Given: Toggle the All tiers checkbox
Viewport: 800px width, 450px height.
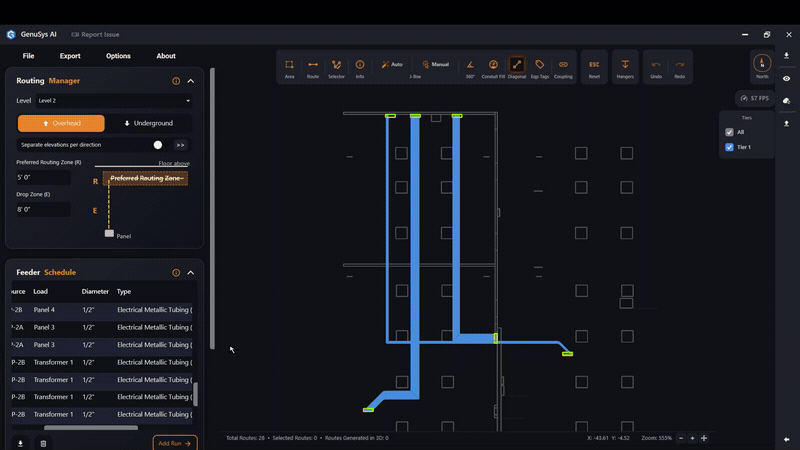Looking at the screenshot, I should [729, 132].
